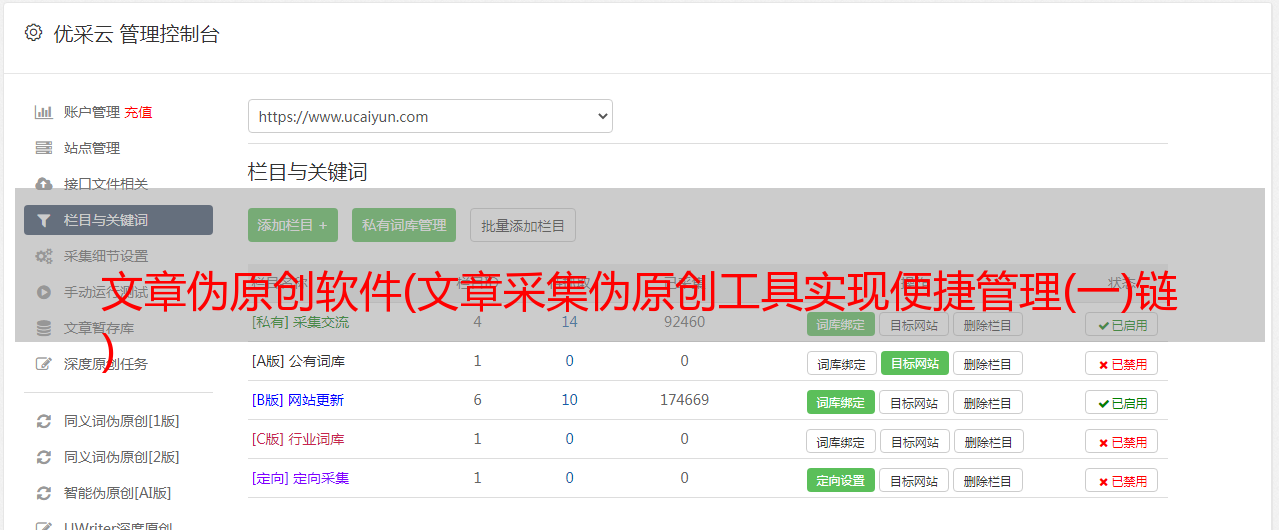Click the value 174669 in 网站更新 row
Viewport: 1279px width, 530px height.
(684, 400)
